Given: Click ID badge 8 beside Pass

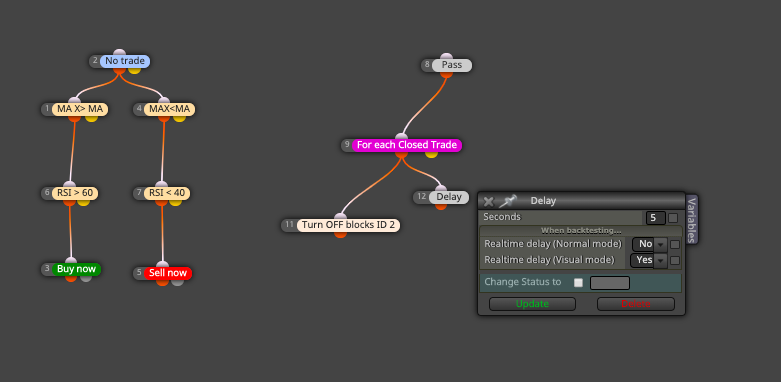Looking at the screenshot, I should coord(427,65).
